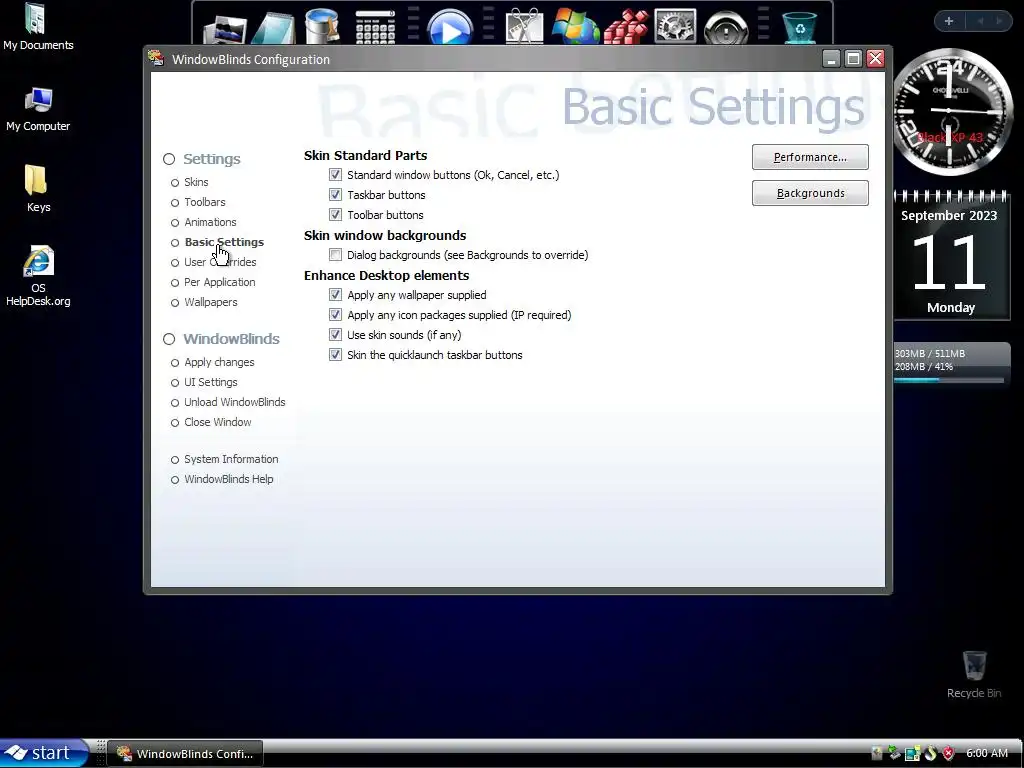Screen dimensions: 1024x768
Task: Click the memory usage meter widget
Action: [951, 364]
